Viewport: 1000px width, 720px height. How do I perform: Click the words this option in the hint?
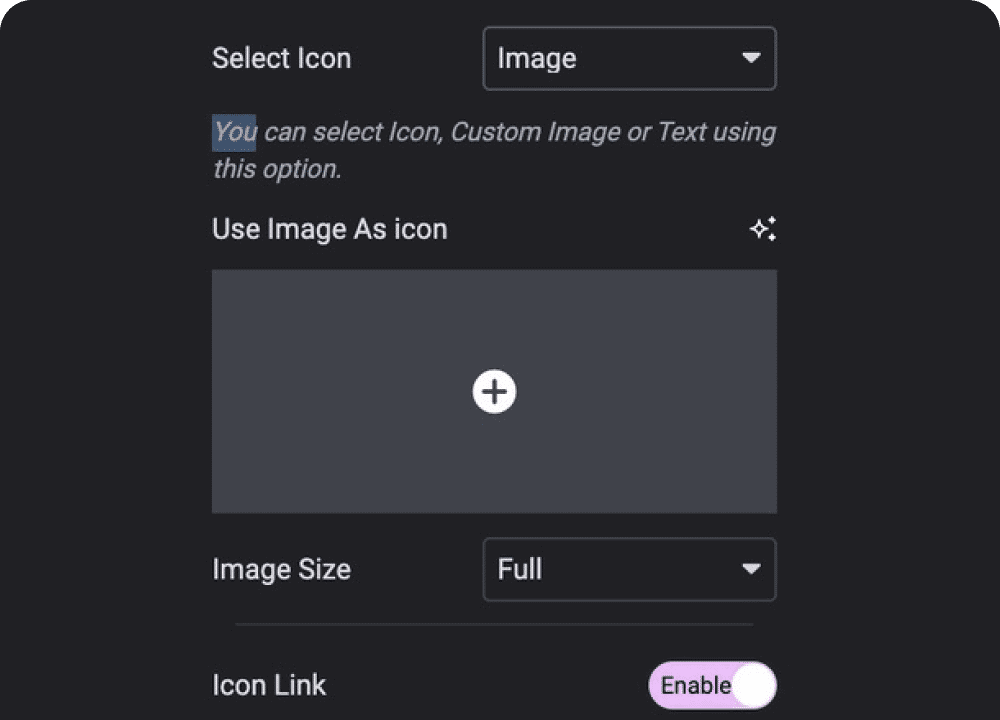[276, 168]
